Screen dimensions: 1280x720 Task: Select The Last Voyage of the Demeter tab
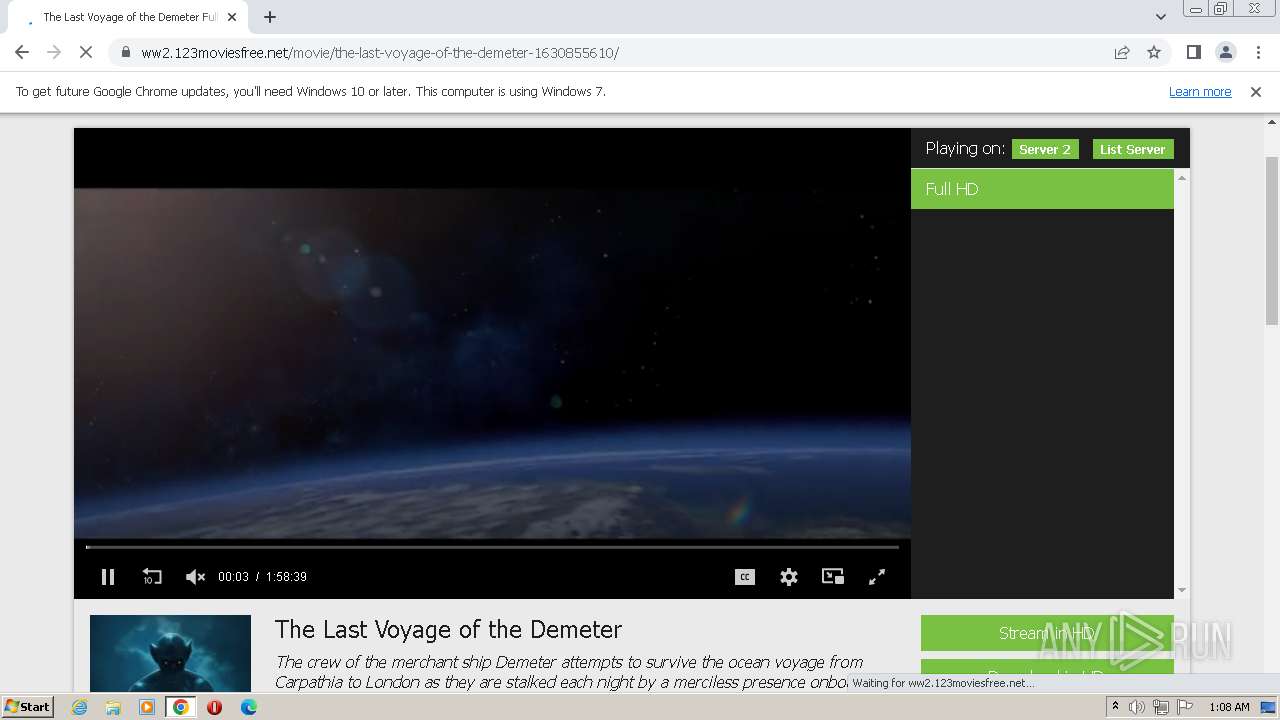(127, 17)
